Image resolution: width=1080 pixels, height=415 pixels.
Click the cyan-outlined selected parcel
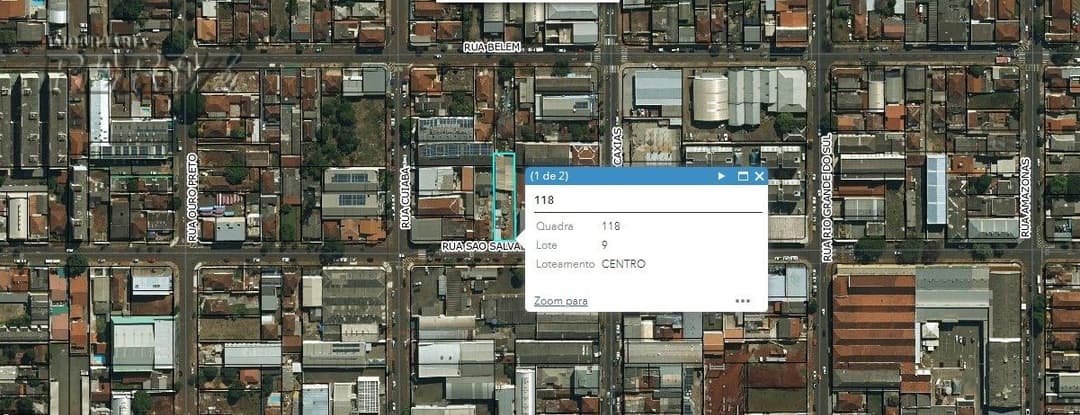click(504, 196)
